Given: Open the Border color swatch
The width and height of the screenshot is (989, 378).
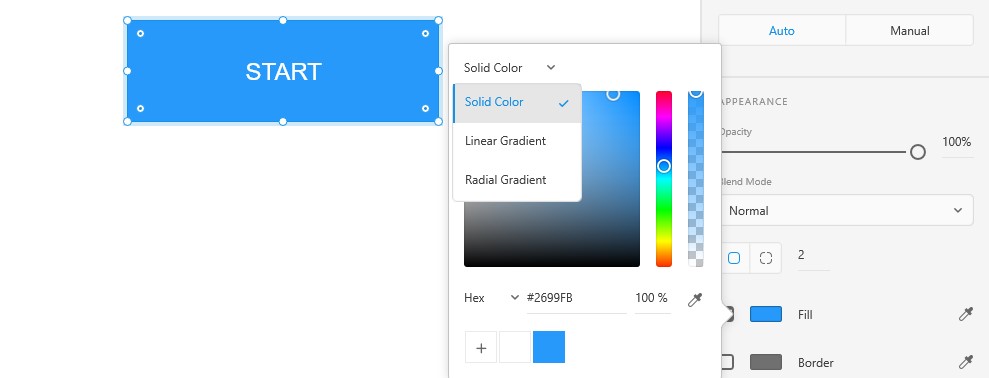Looking at the screenshot, I should (766, 362).
